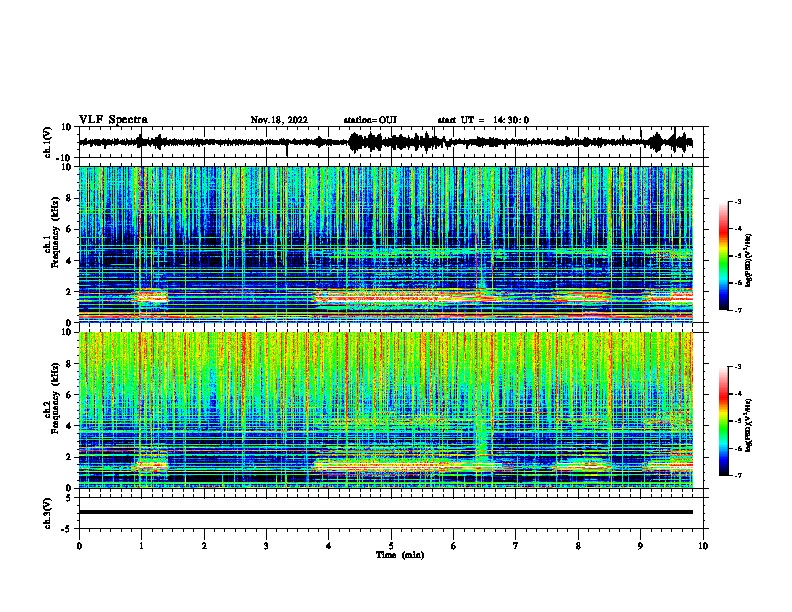792x612 pixels.
Task: Click the ch.3 flat black trace line
Action: pyautogui.click(x=385, y=512)
